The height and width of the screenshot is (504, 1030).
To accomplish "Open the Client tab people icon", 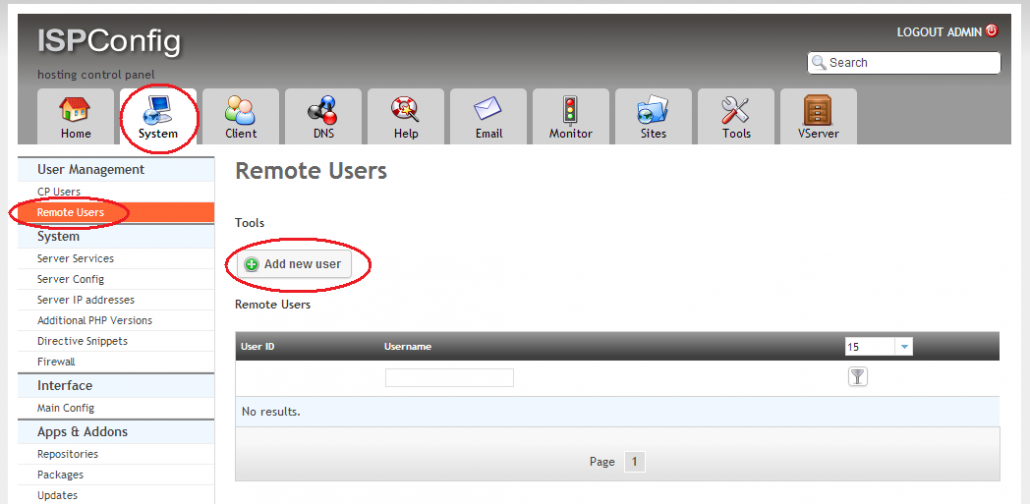I will click(240, 109).
